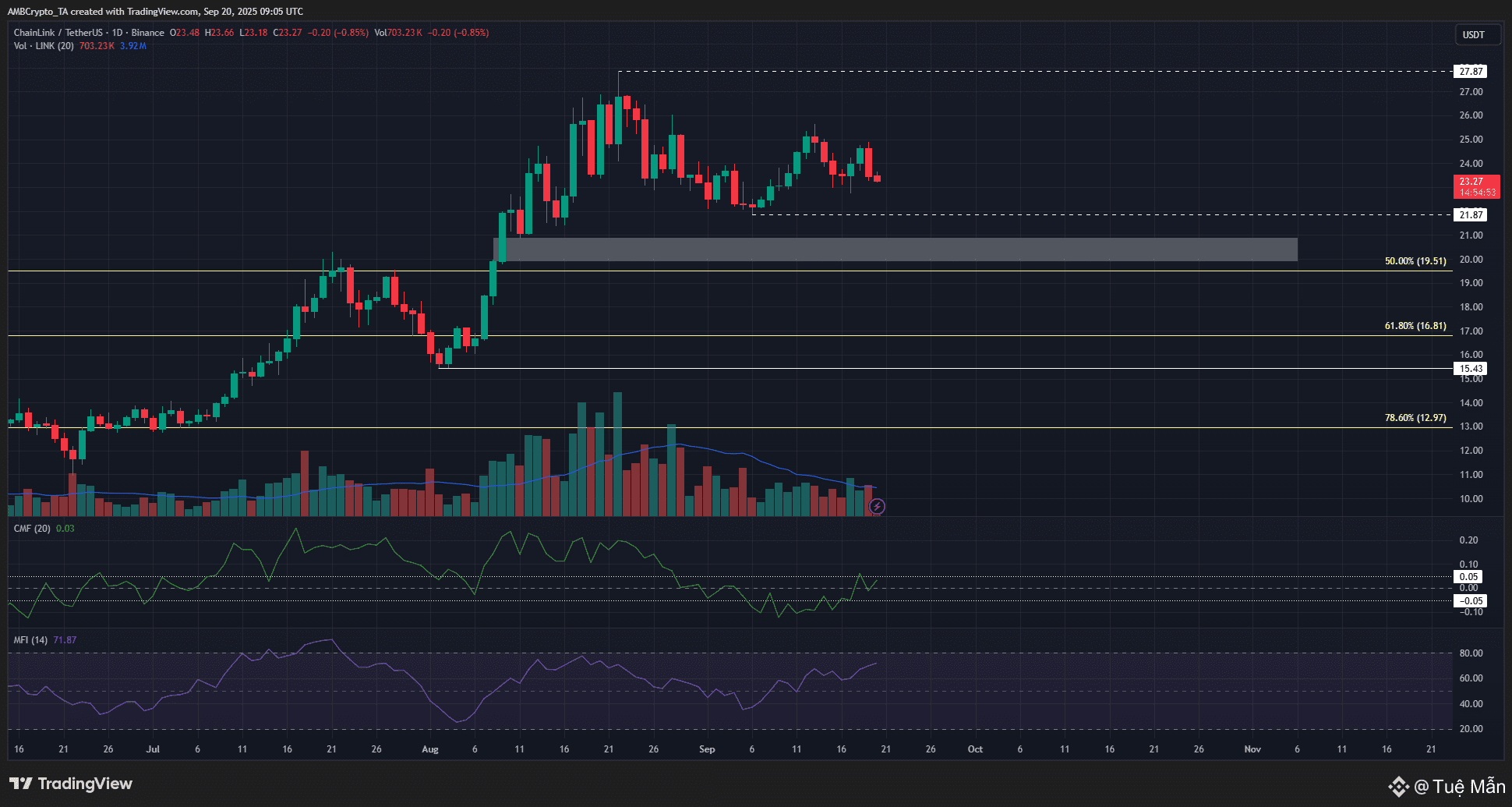This screenshot has height=807, width=1512.
Task: Click the 40.00 level on the MFI axis
Action: point(1471,704)
